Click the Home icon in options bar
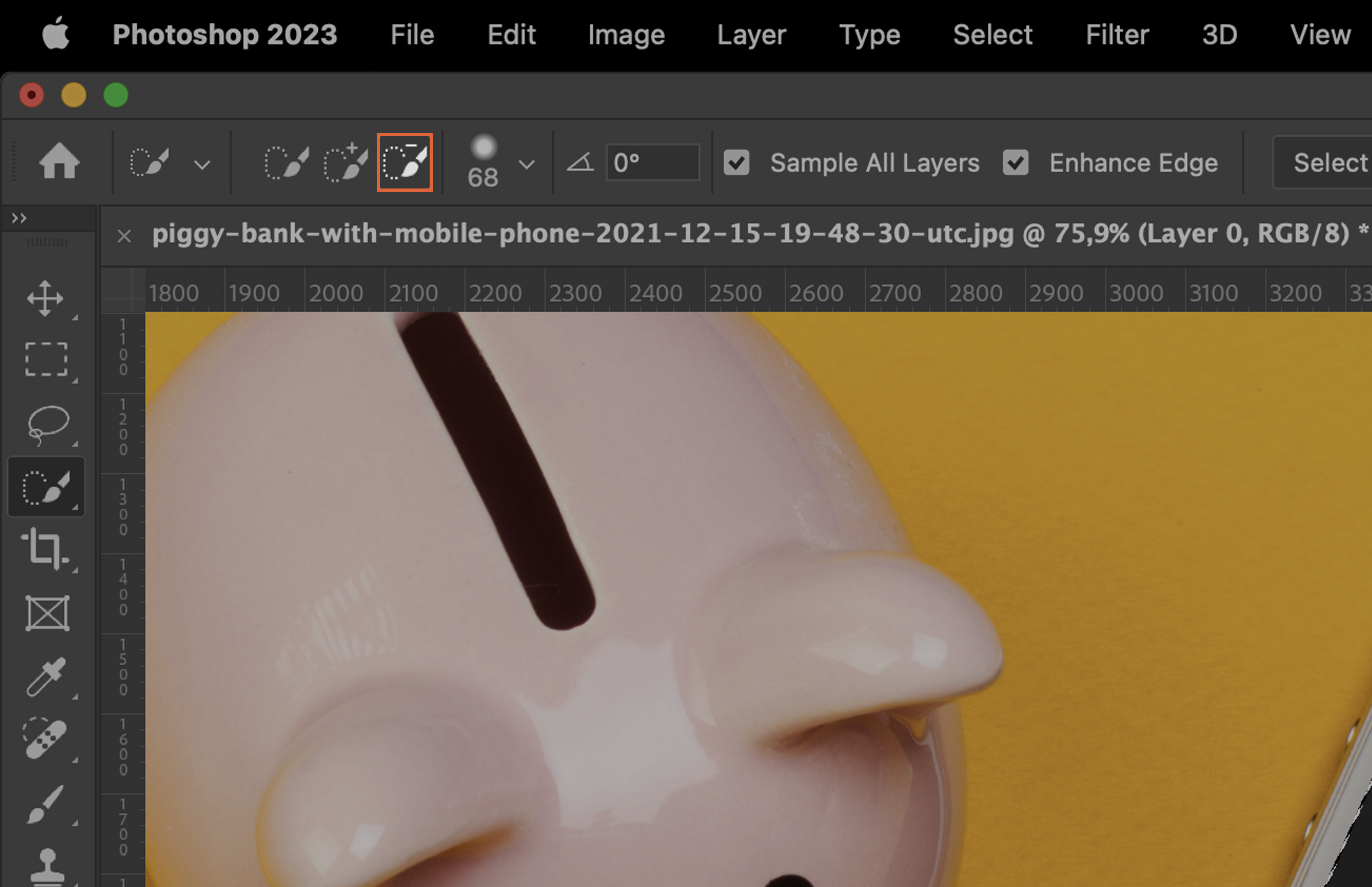This screenshot has height=887, width=1372. point(59,162)
